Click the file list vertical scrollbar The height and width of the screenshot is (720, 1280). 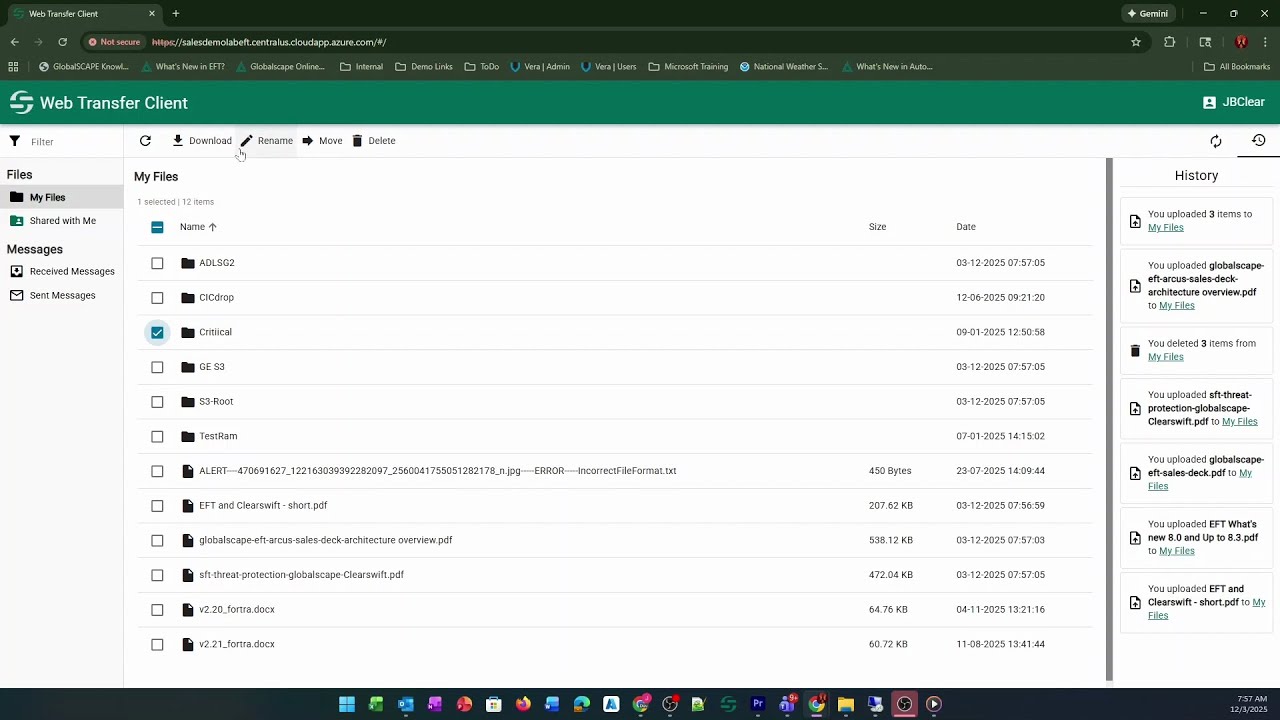(1108, 420)
